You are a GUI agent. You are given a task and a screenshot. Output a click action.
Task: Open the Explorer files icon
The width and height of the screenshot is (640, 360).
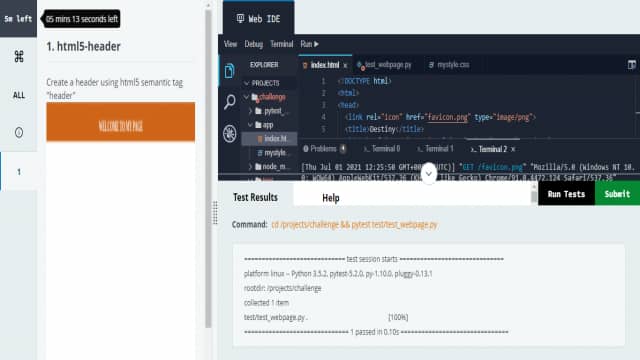[x=229, y=71]
